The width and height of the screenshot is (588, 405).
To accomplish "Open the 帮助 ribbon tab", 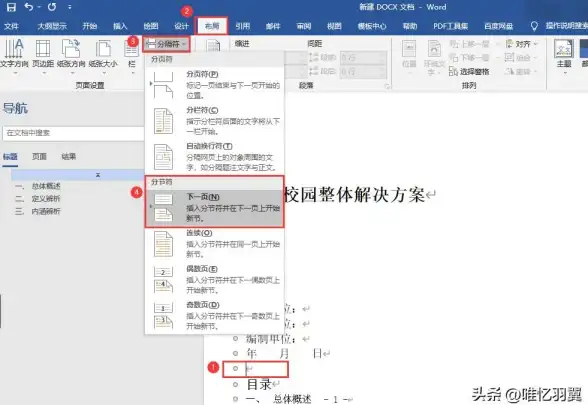I will (410, 26).
